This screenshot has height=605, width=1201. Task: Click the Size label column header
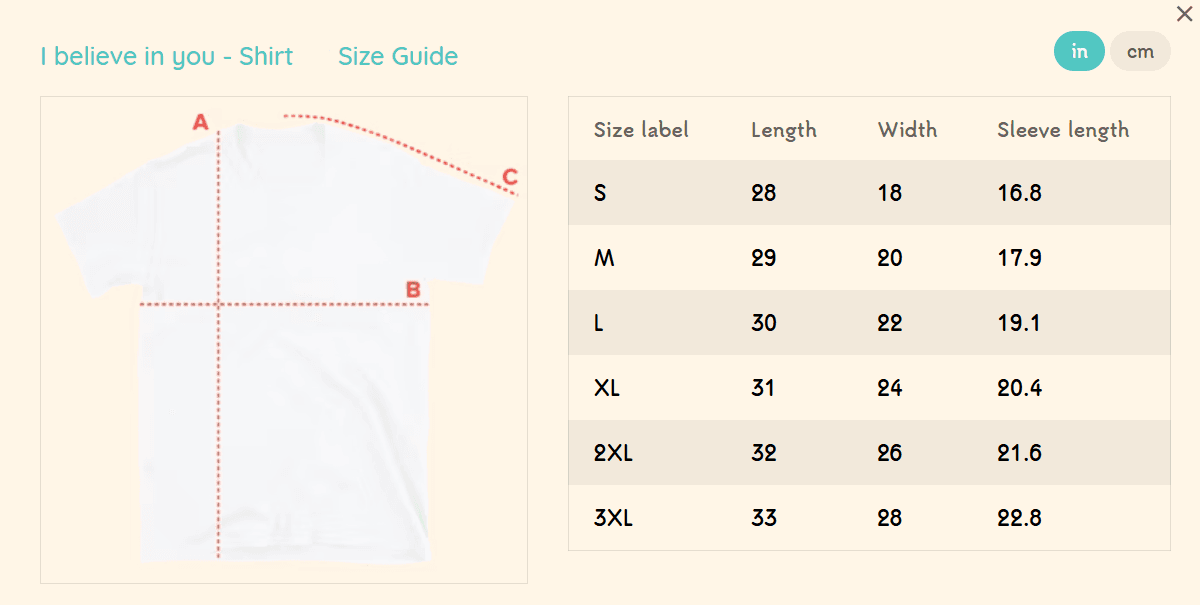point(641,130)
